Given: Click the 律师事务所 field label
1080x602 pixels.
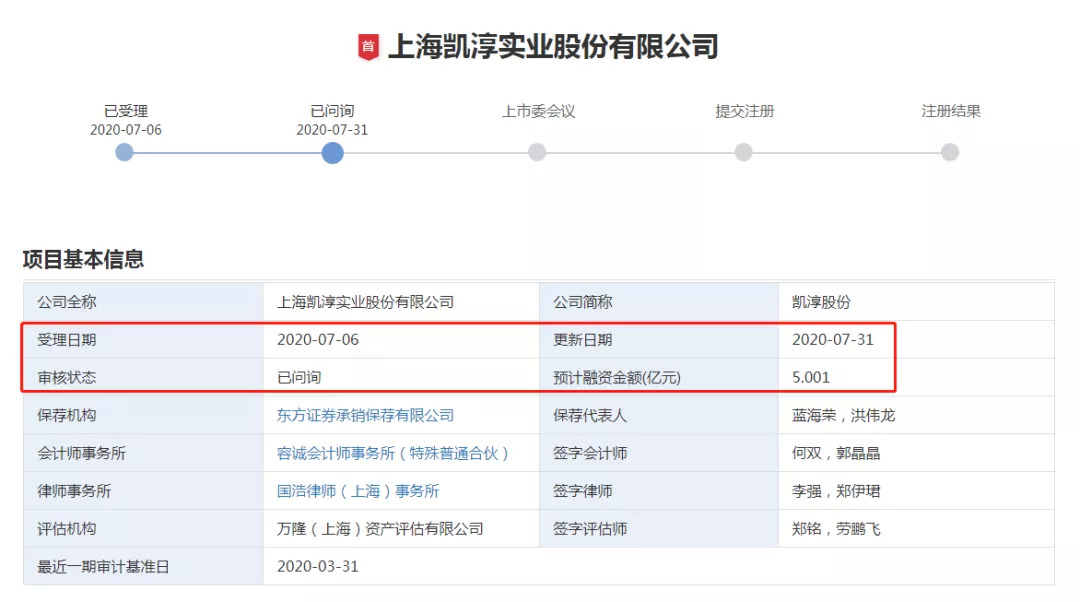Looking at the screenshot, I should [x=74, y=491].
